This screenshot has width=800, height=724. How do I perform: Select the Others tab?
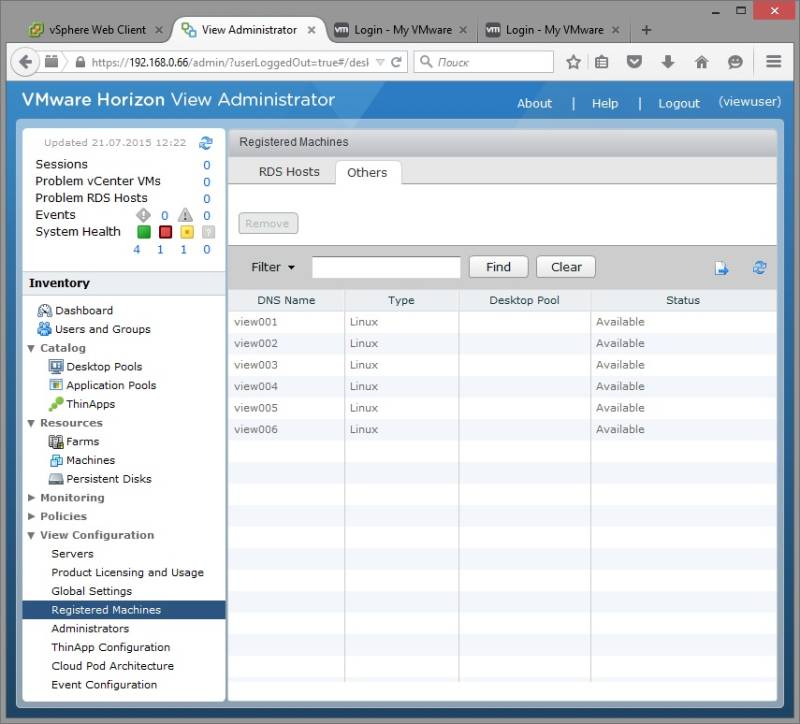367,172
